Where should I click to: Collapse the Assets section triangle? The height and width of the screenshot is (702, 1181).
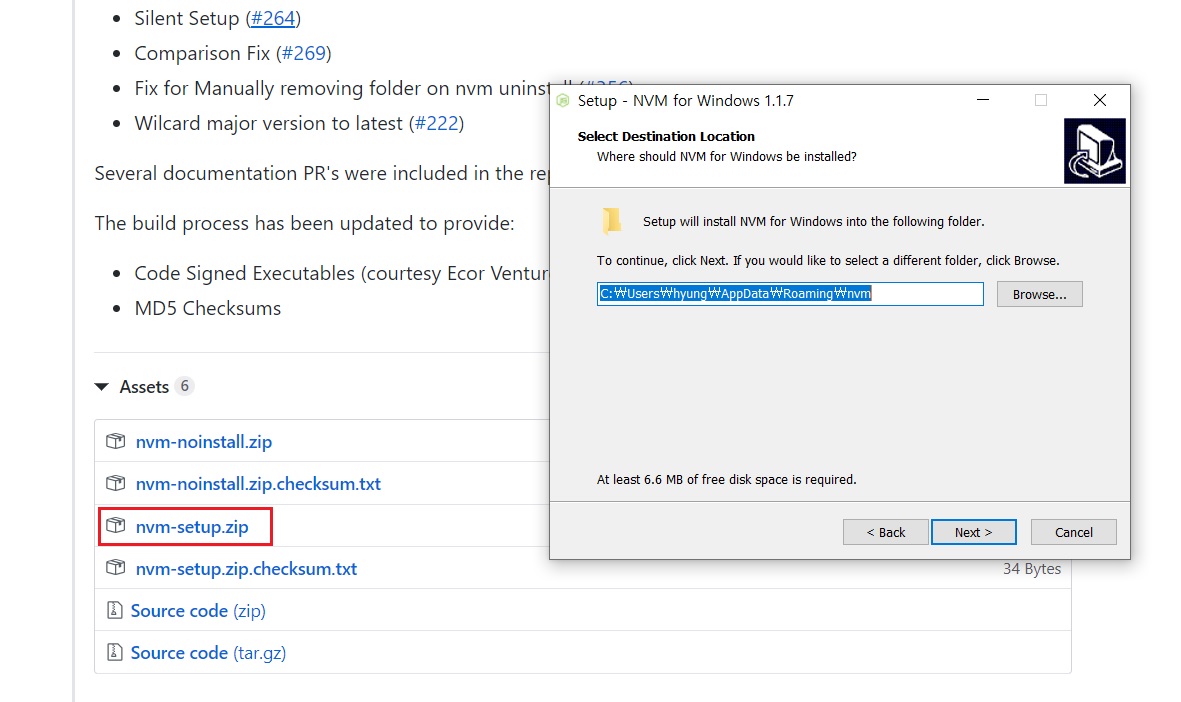click(101, 387)
